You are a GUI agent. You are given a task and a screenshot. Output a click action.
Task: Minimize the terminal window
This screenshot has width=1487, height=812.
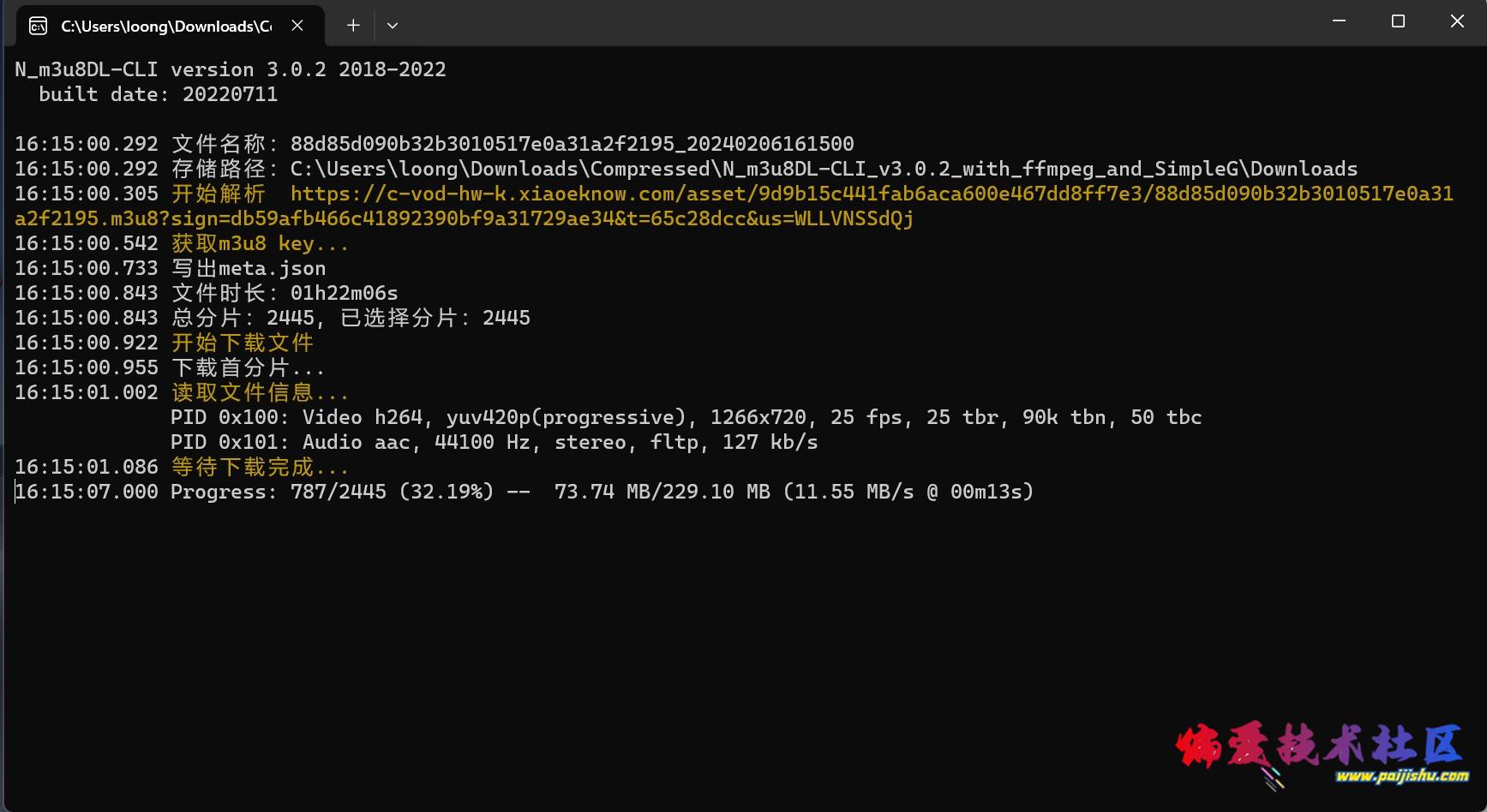point(1339,21)
